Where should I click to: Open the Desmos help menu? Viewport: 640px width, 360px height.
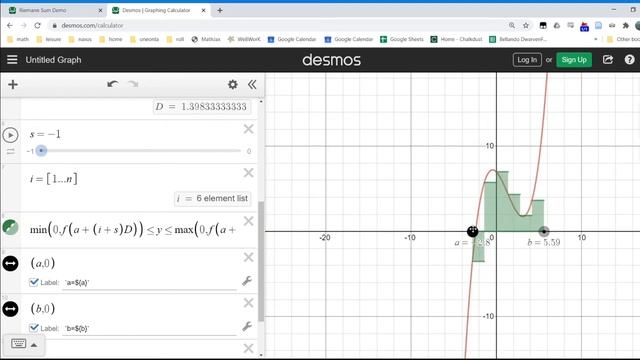pyautogui.click(x=629, y=60)
